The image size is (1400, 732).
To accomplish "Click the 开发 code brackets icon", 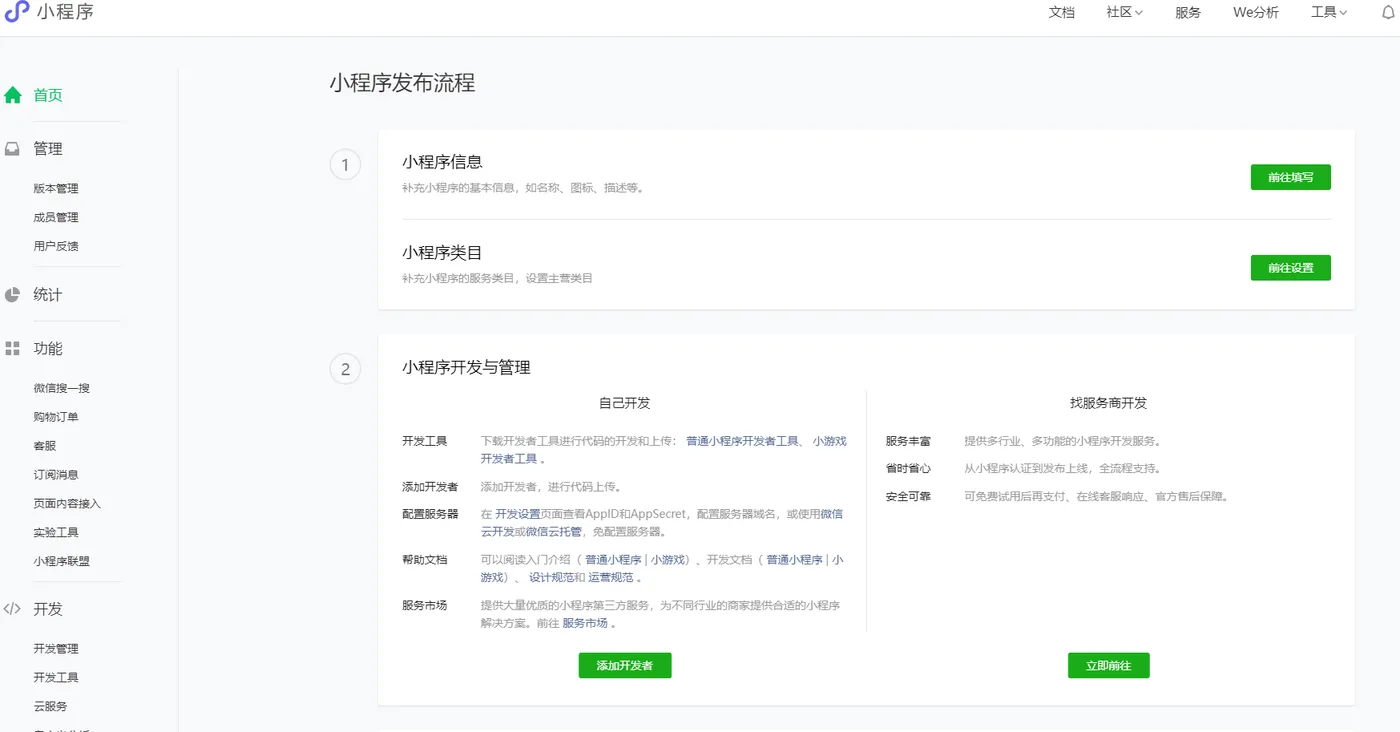I will 13,608.
